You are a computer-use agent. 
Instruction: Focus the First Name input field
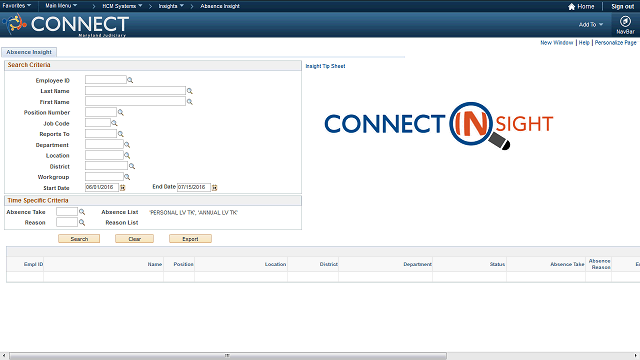(x=135, y=101)
